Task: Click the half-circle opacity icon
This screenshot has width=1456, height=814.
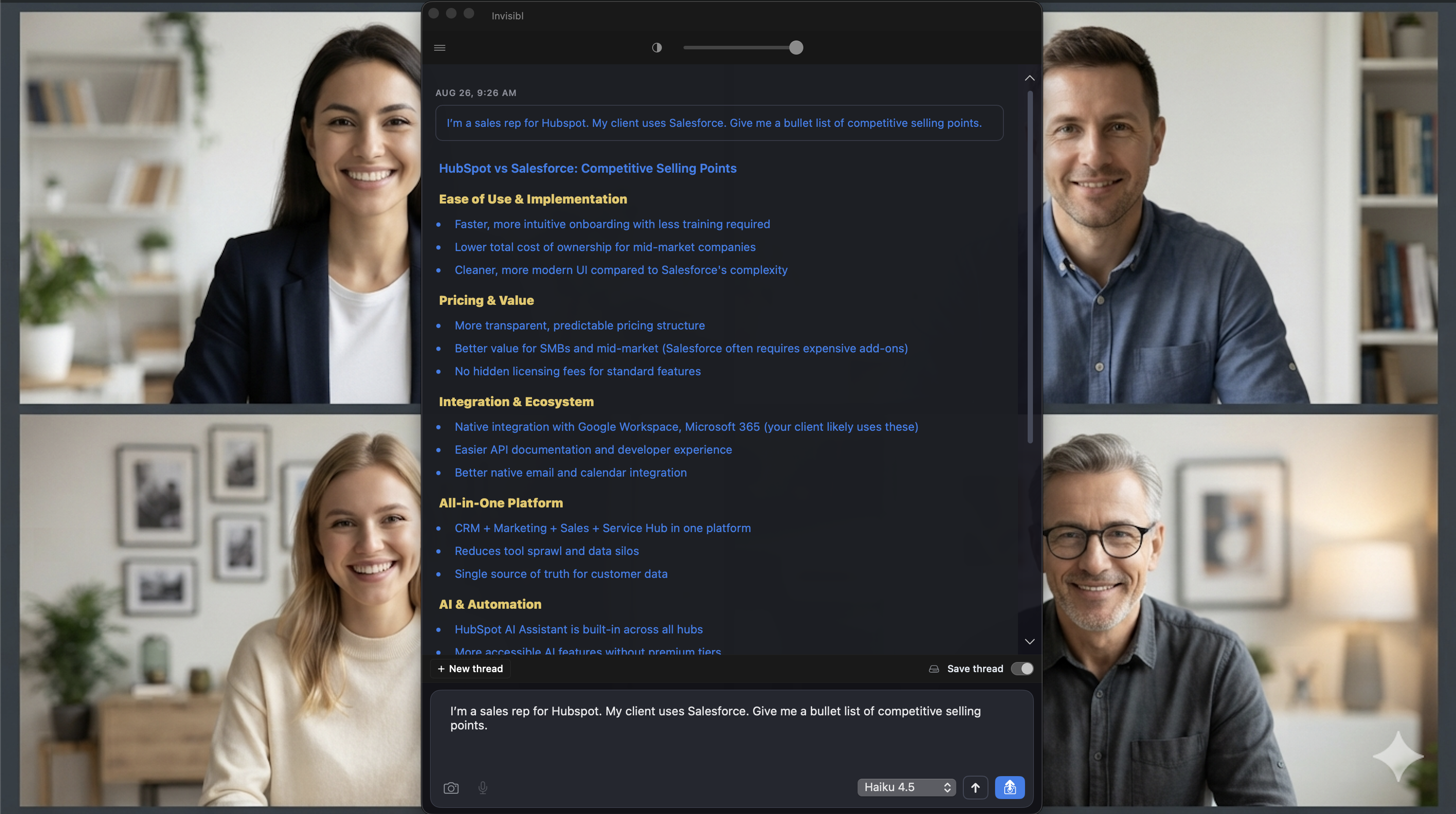Action: click(x=656, y=48)
